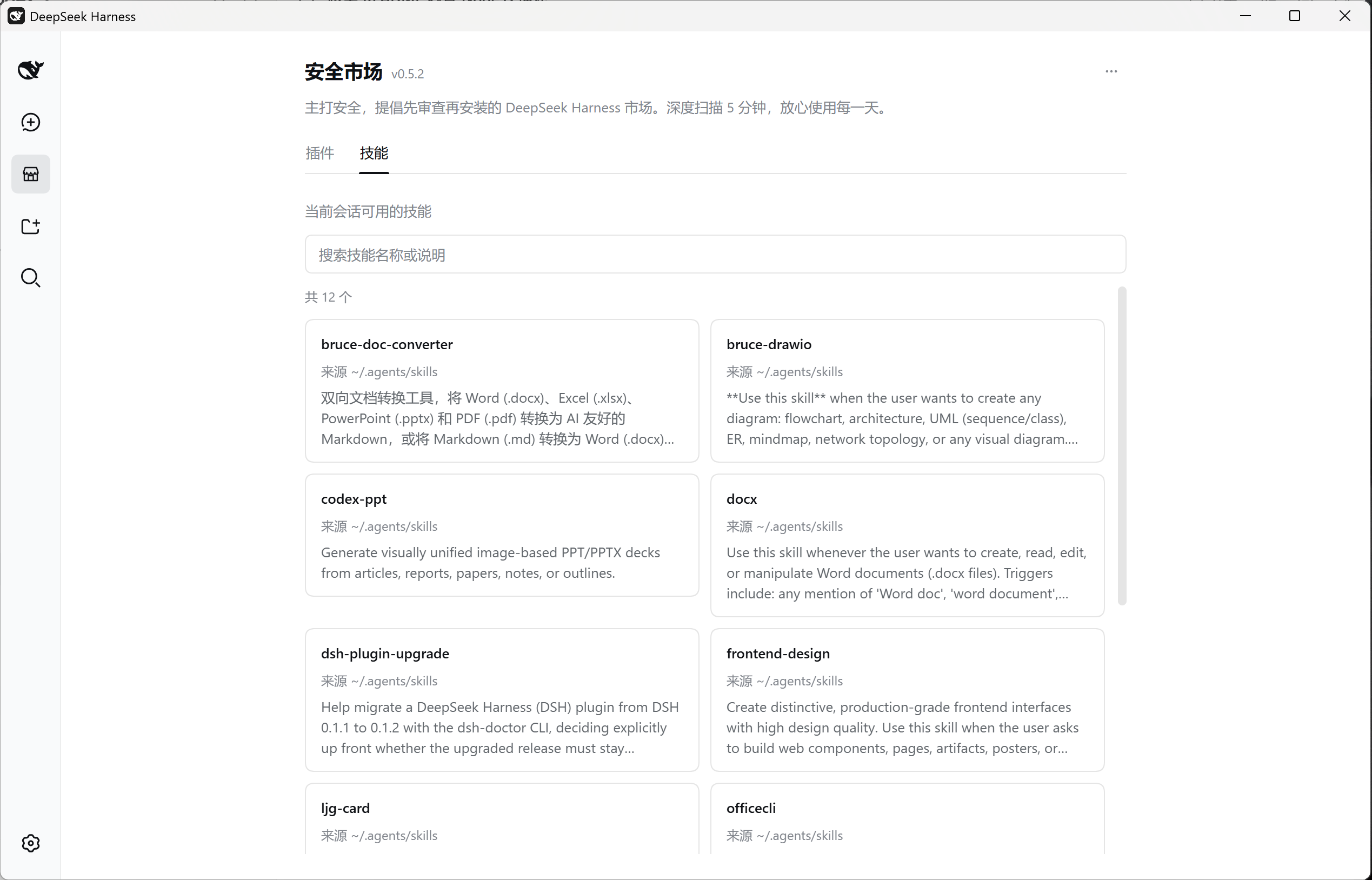Close the DeepSeek Harness window
The width and height of the screenshot is (1372, 880).
pyautogui.click(x=1344, y=16)
